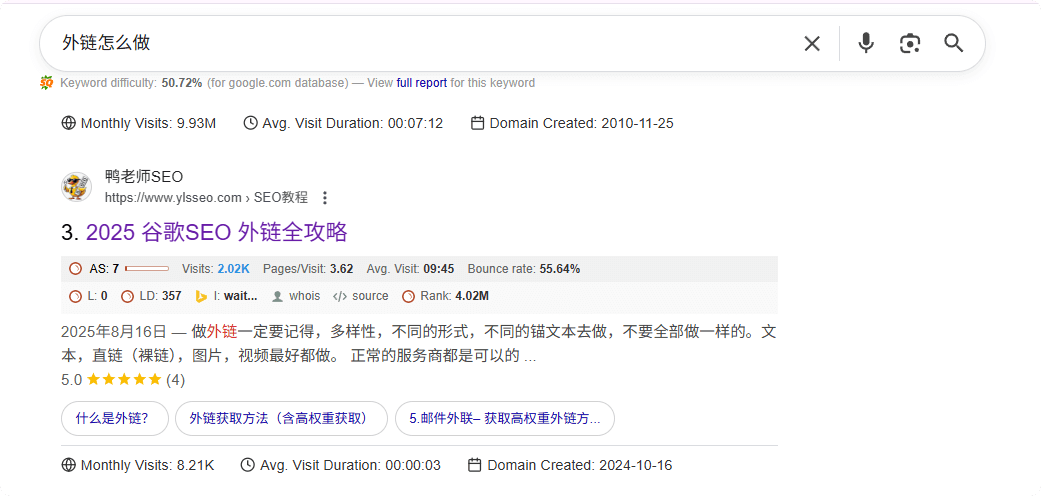Submit search with magnifying glass icon

[x=954, y=44]
